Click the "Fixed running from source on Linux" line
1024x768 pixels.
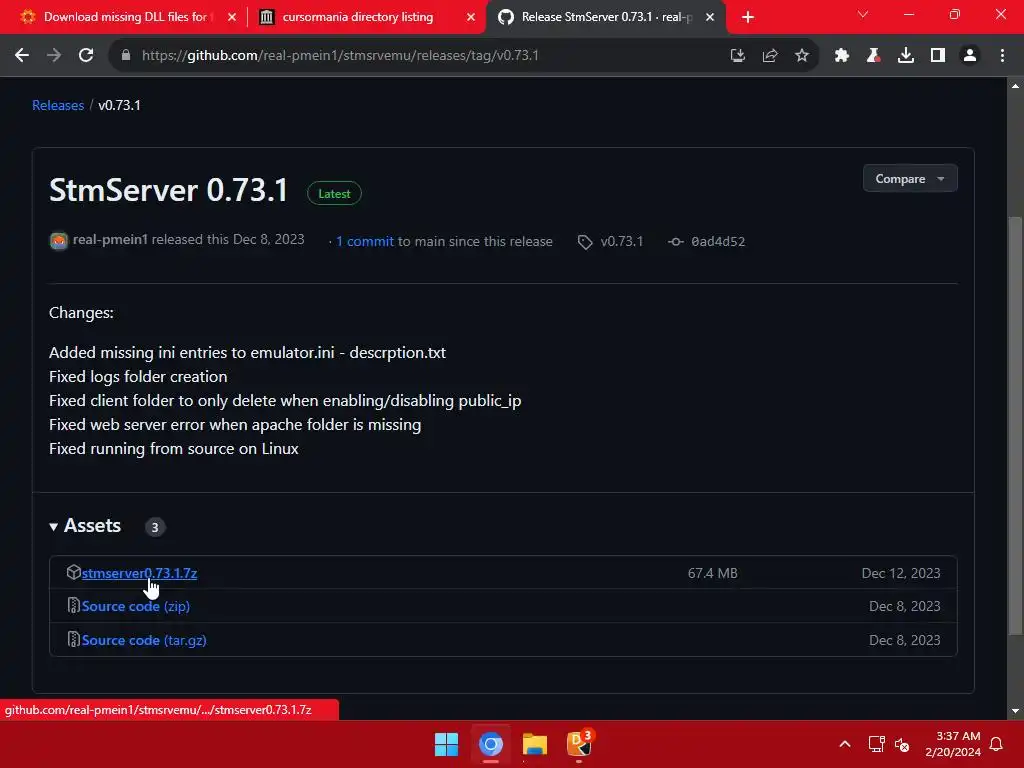tap(174, 449)
